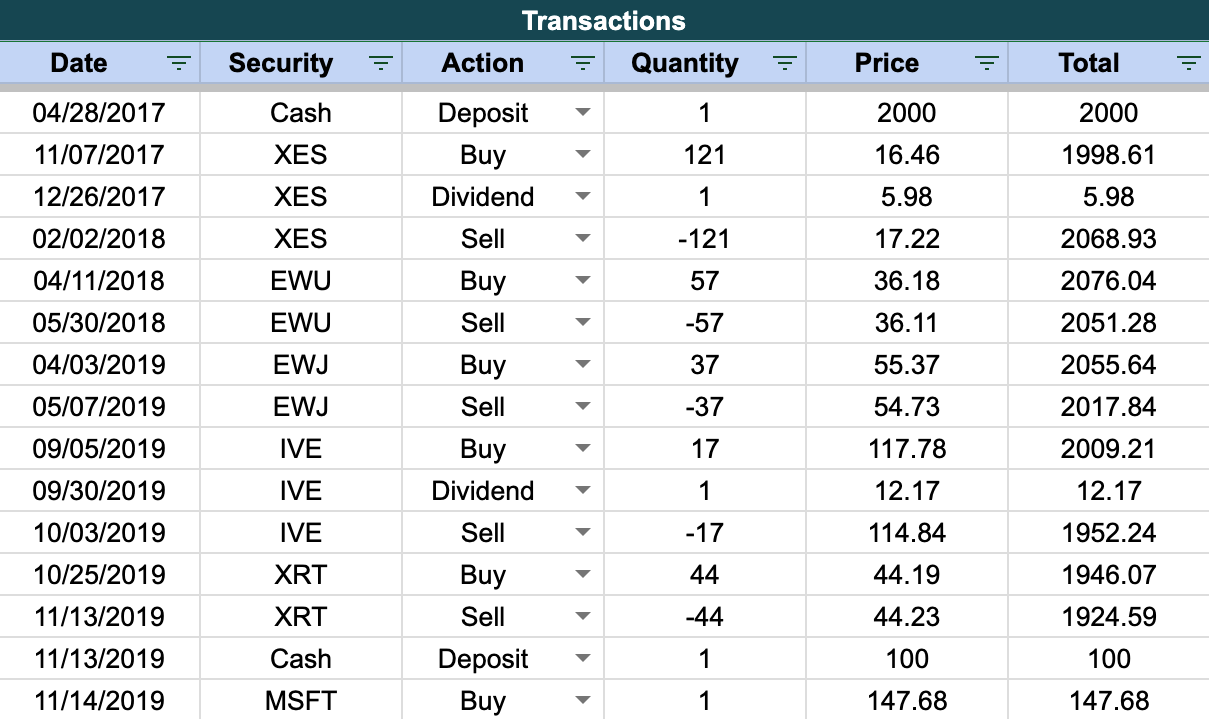Viewport: 1209px width, 719px height.
Task: Select date cell 04/11/2018
Action: click(99, 281)
